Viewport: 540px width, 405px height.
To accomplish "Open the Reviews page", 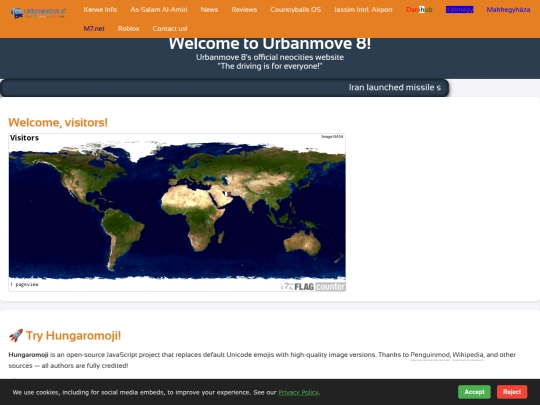I will (x=244, y=10).
